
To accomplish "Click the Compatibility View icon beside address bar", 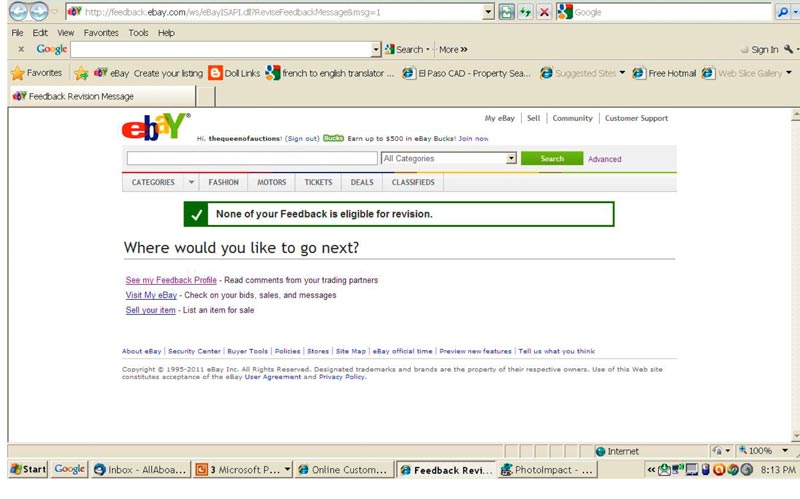I will [506, 12].
